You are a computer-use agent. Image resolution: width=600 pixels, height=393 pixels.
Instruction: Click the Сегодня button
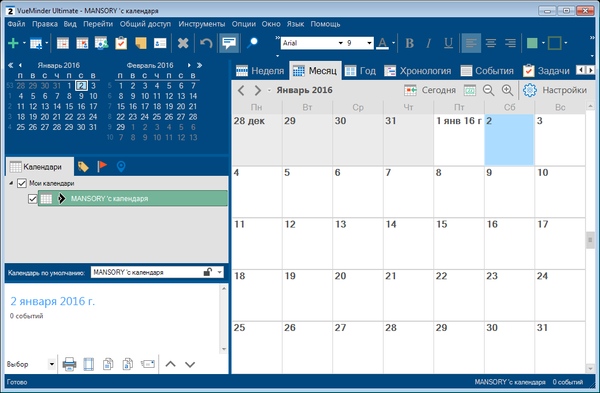430,90
